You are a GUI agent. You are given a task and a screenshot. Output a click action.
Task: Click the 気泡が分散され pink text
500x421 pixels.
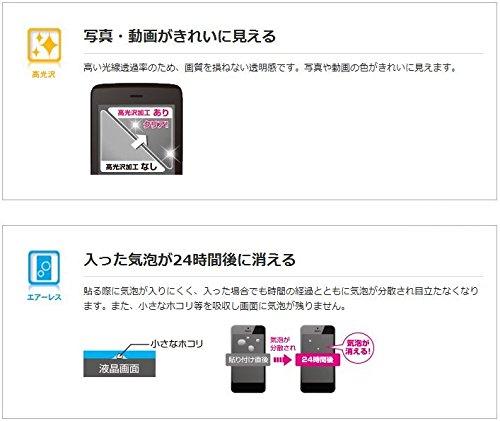[282, 344]
